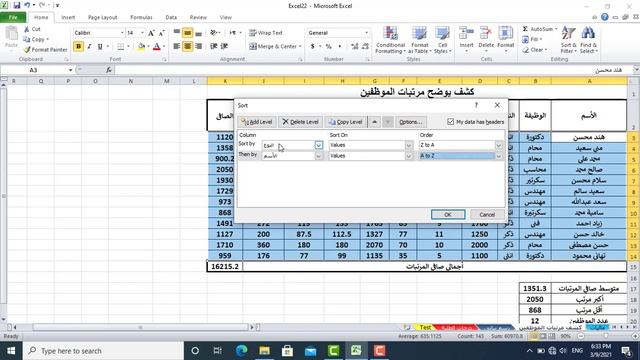Open Cell Styles gallery
This screenshot has width=640, height=360.
(x=442, y=40)
